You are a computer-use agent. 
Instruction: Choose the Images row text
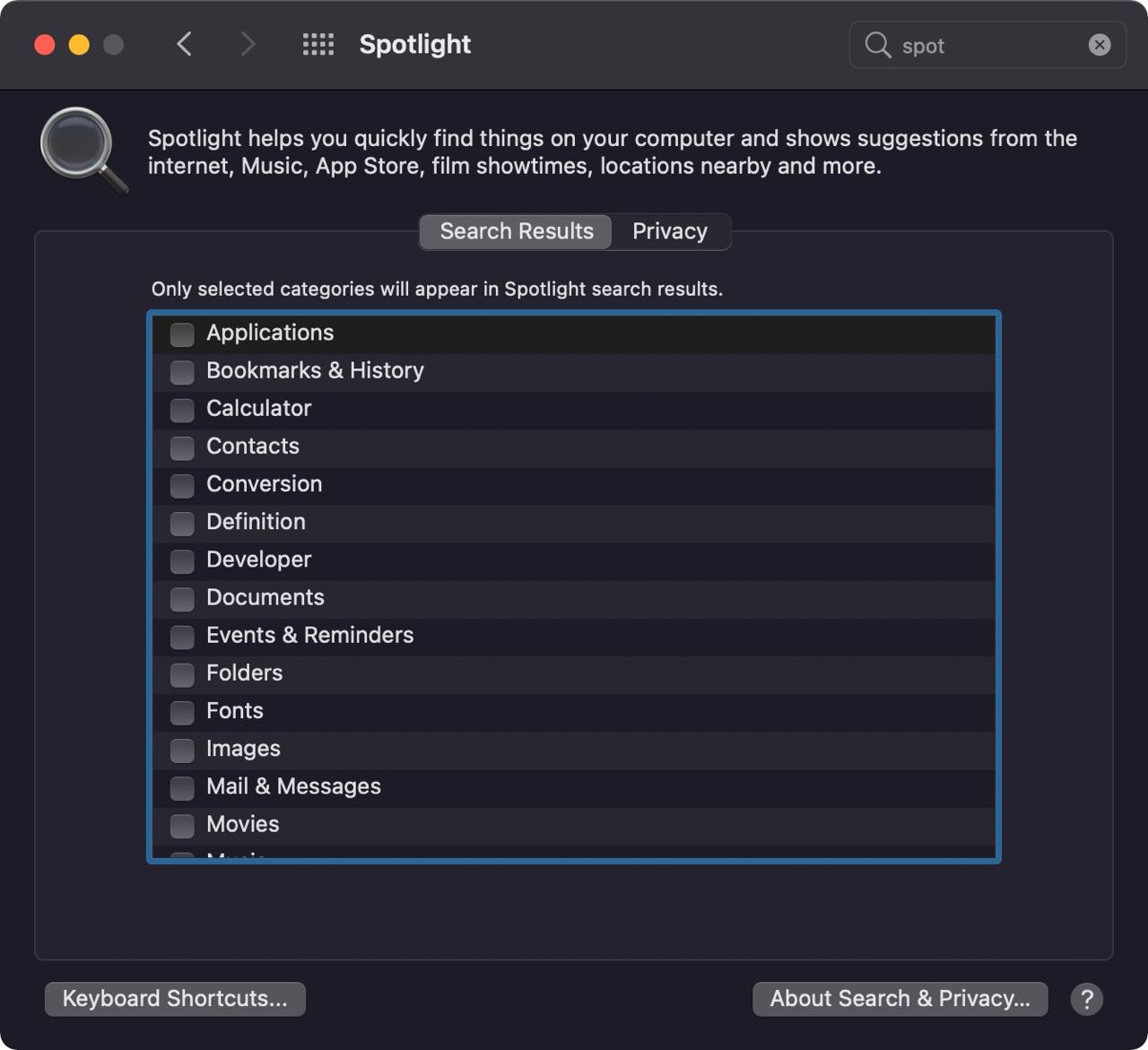(243, 748)
